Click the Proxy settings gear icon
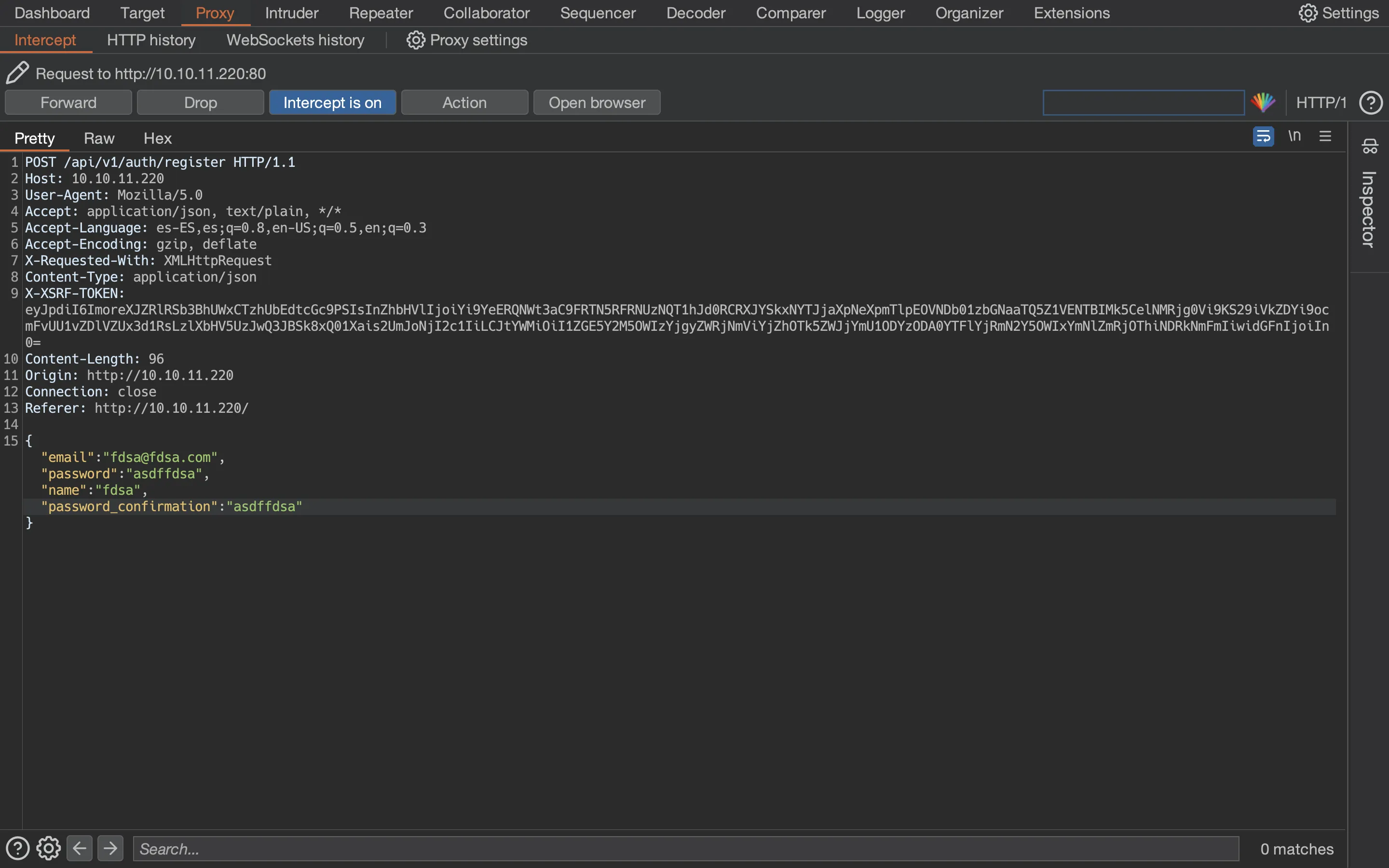 (416, 40)
